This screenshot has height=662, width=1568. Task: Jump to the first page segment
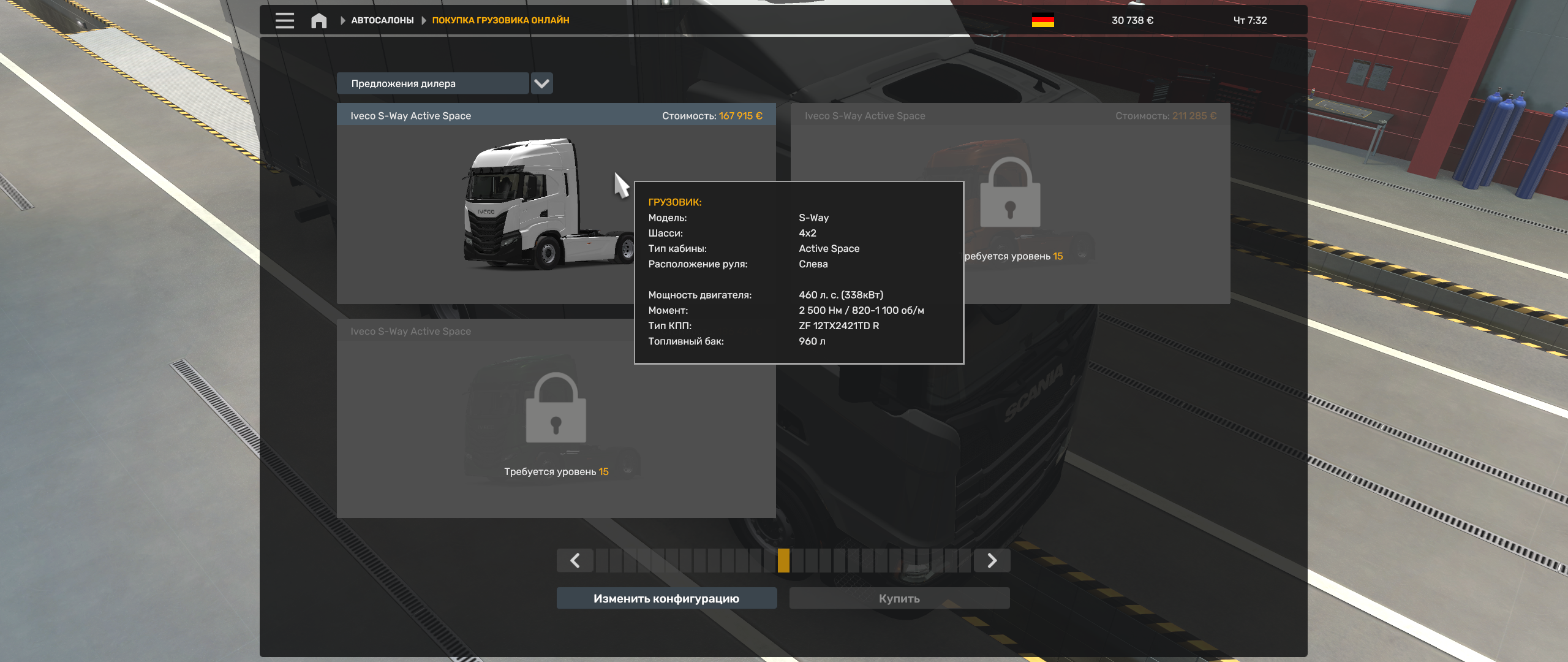[x=601, y=560]
